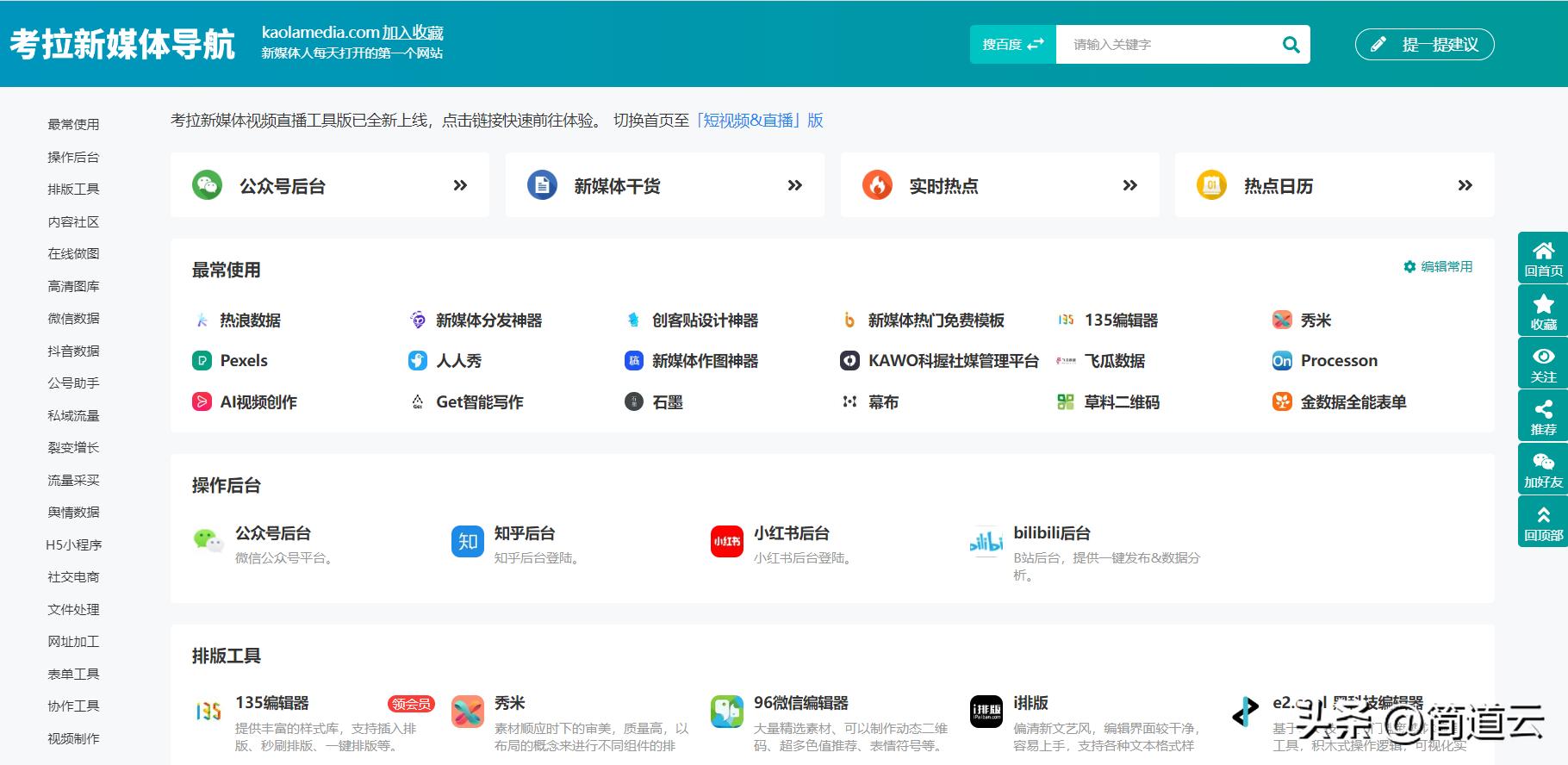Image resolution: width=1568 pixels, height=765 pixels.
Task: Click the 编辑常用 gear link
Action: 1438,267
